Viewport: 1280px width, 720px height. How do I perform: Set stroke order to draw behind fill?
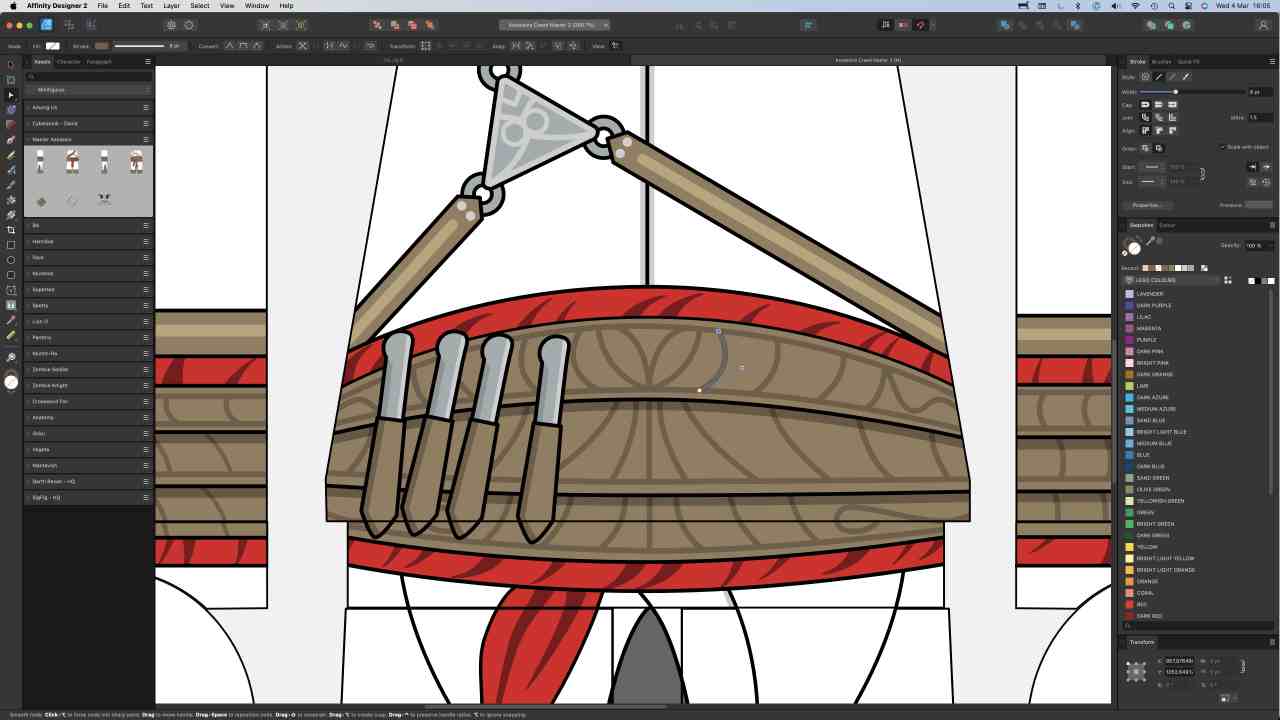coord(1146,148)
